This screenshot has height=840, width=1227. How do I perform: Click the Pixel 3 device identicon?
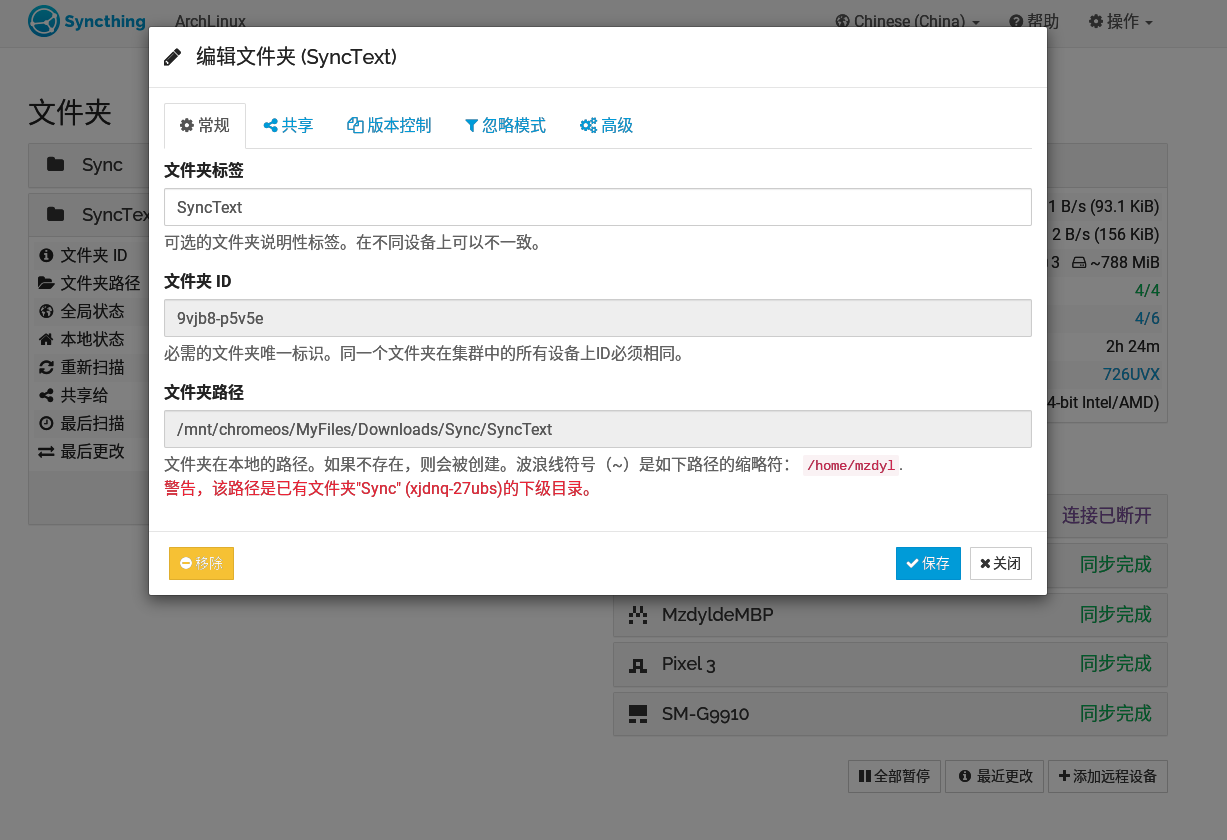[x=638, y=664]
